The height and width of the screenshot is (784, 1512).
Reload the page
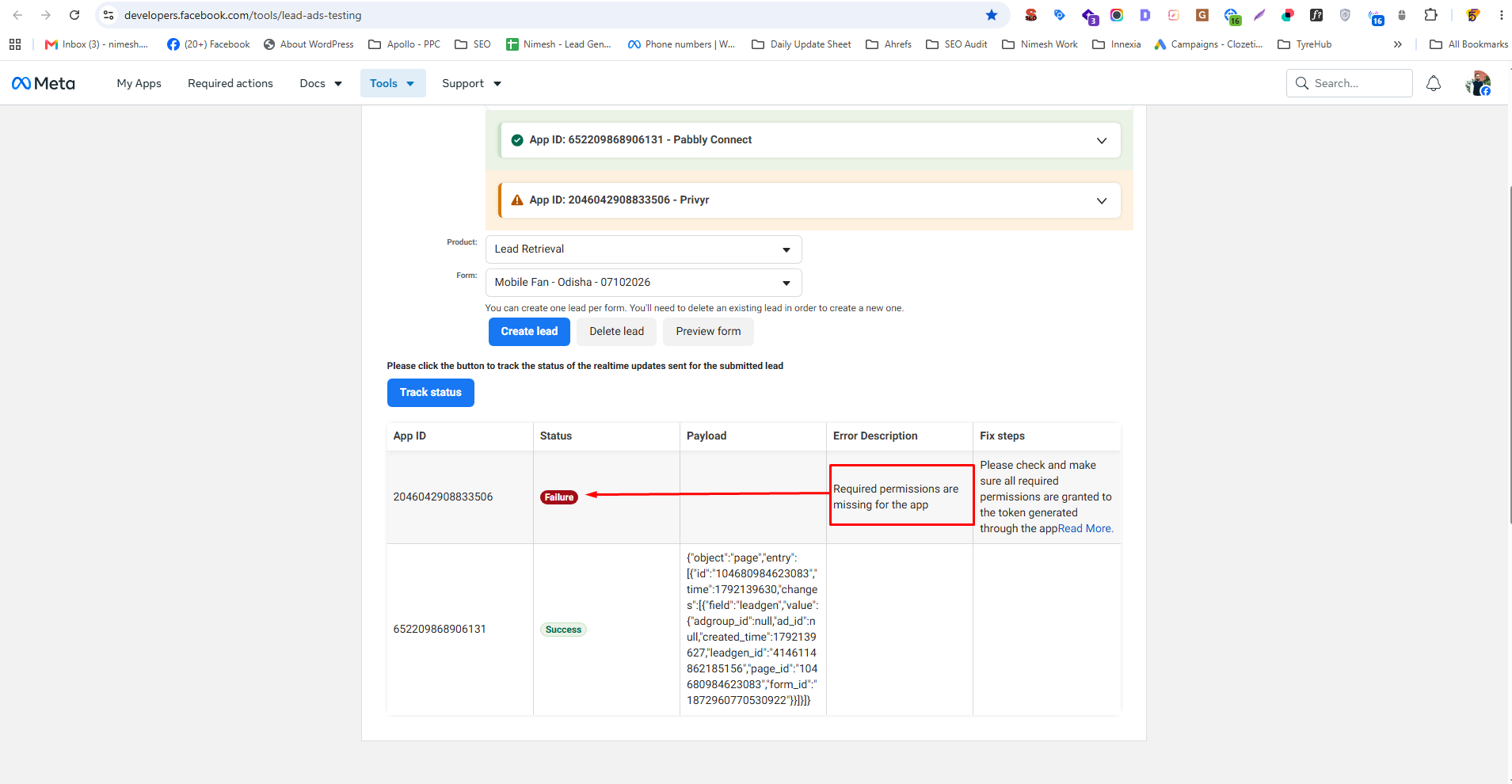coord(74,15)
